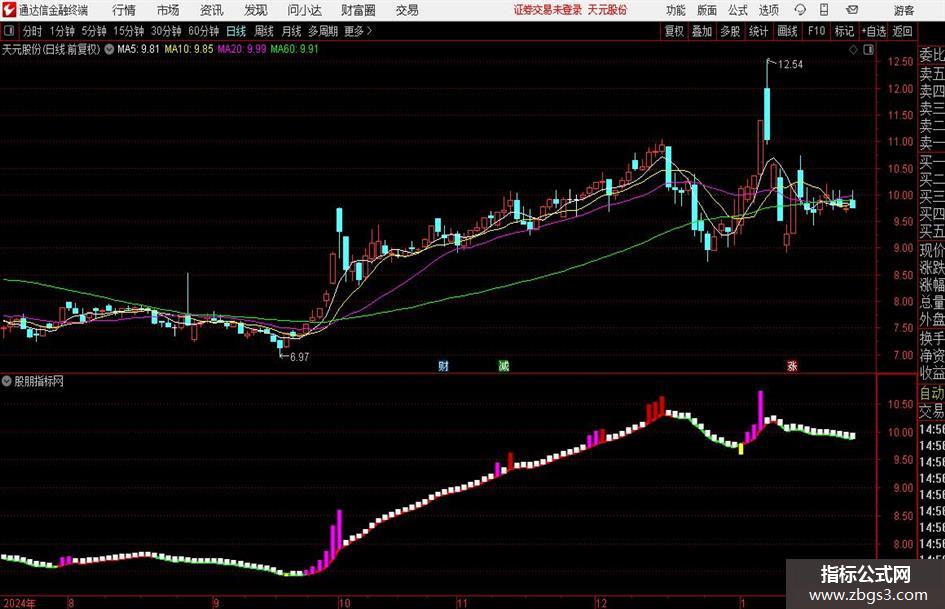Switch to 月线 monthly period
The image size is (945, 609).
[292, 31]
